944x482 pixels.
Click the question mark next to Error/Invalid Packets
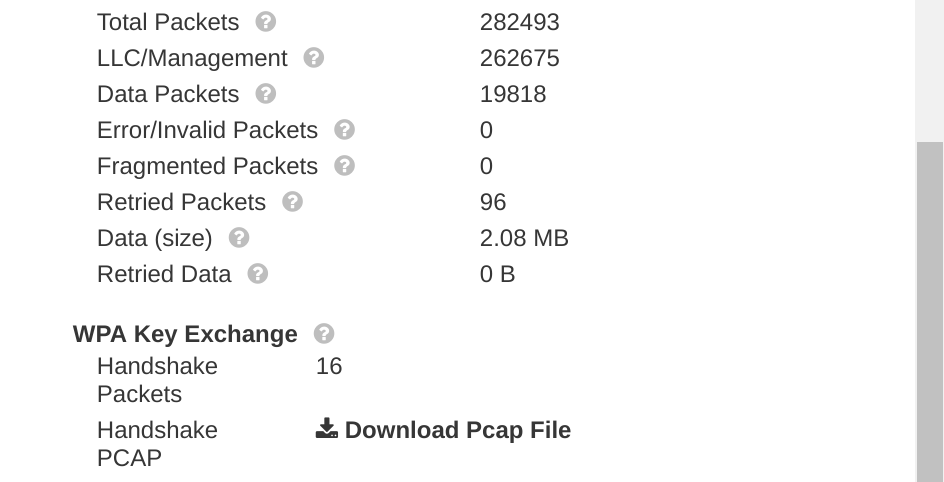(344, 130)
